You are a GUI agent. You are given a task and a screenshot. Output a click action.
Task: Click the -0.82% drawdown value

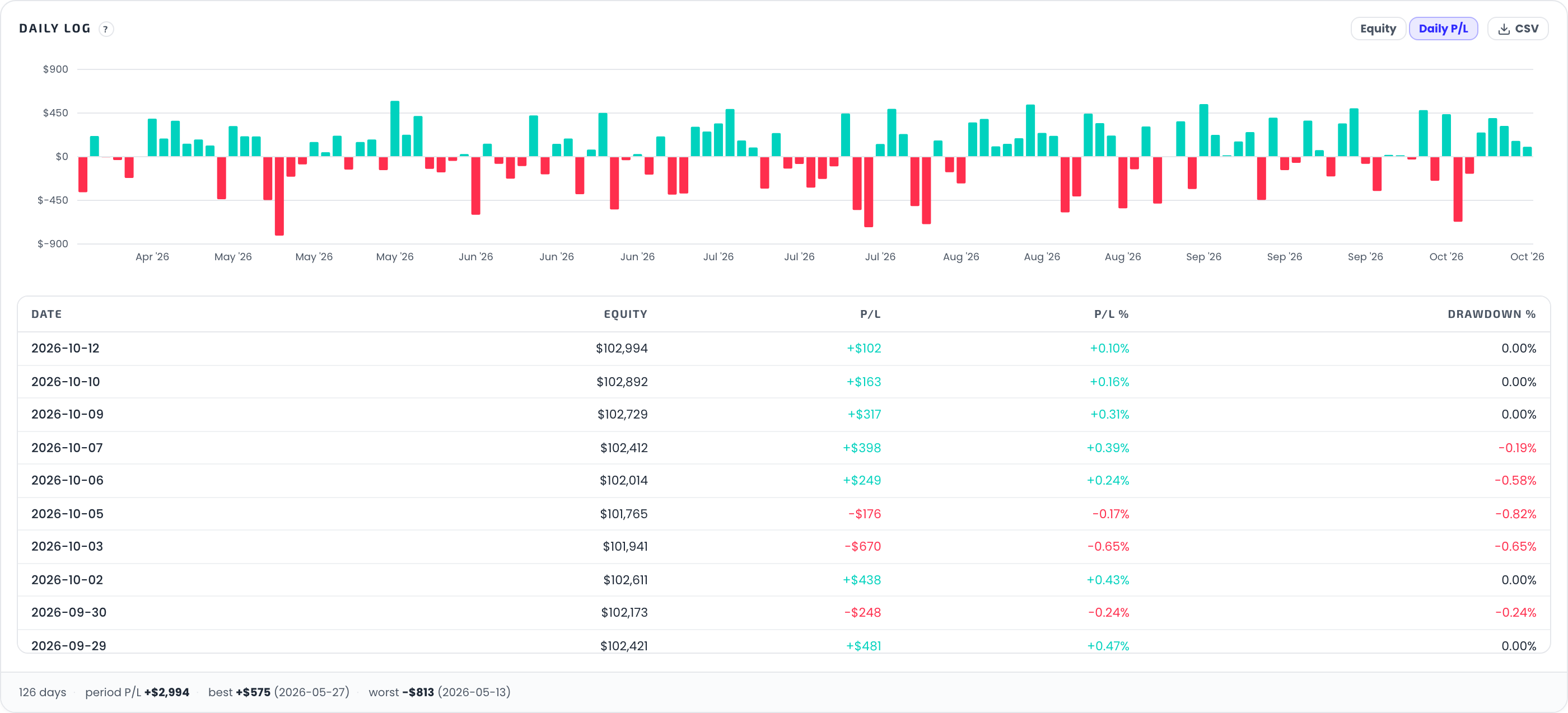point(1516,514)
